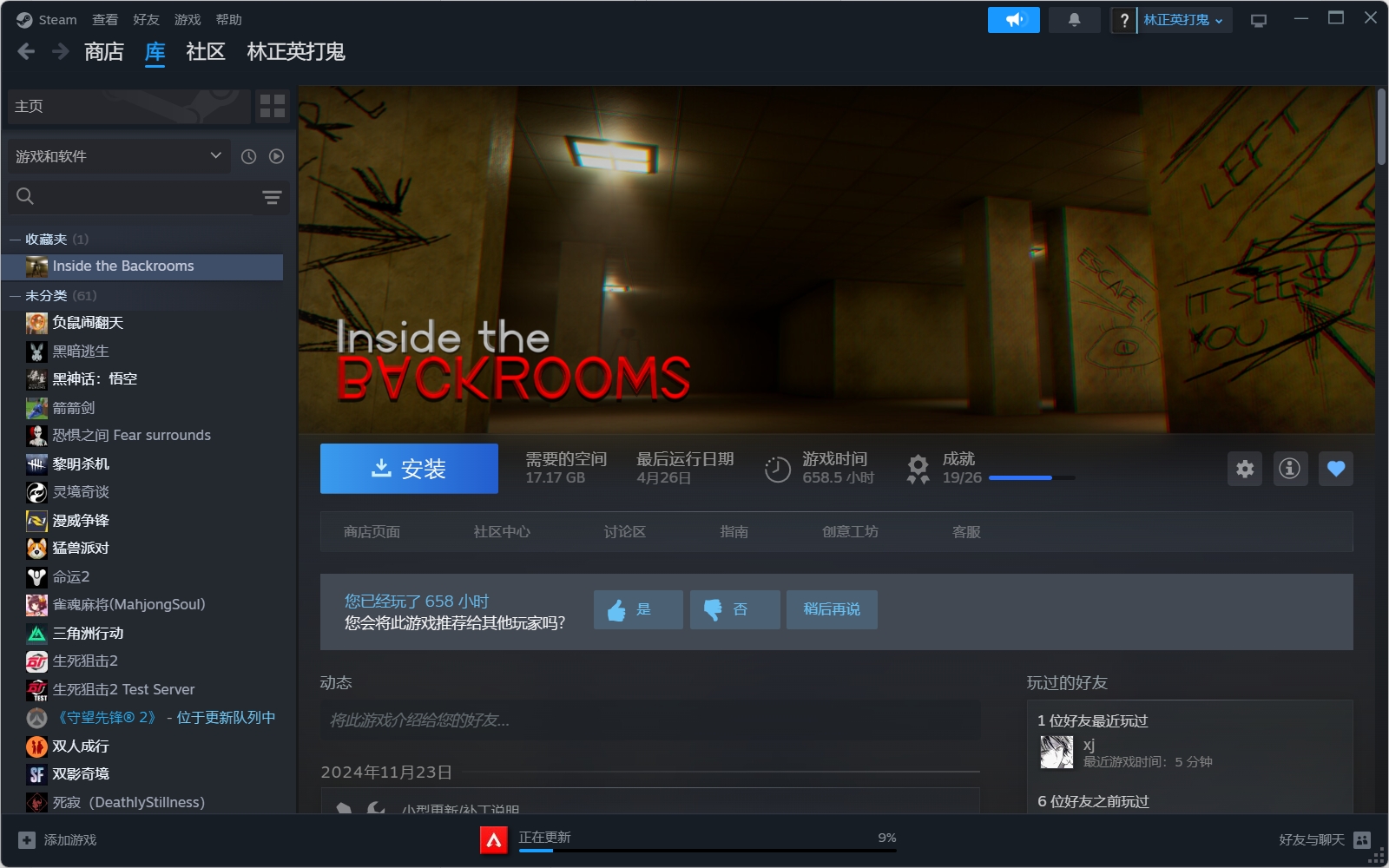Open game settings gear icon

pyautogui.click(x=1245, y=469)
